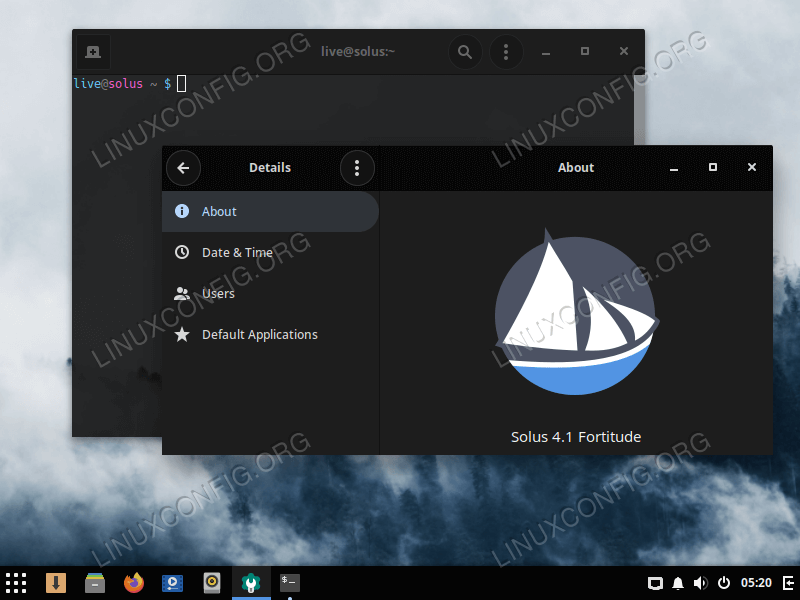Open the Raven sidebar via the exit-arrow icon
800x600 pixels.
pos(789,583)
